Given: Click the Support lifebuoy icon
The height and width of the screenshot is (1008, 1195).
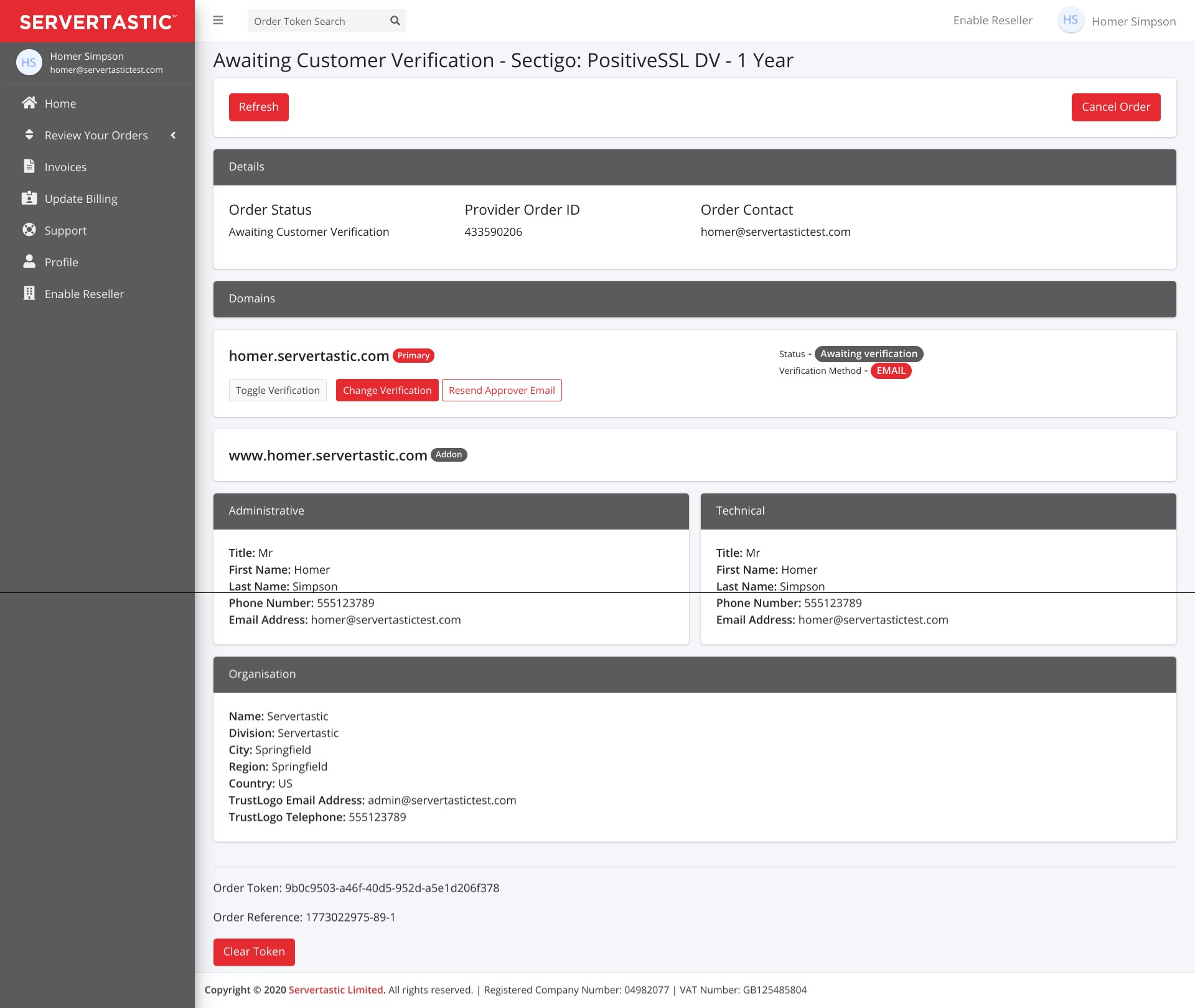Looking at the screenshot, I should [x=29, y=230].
